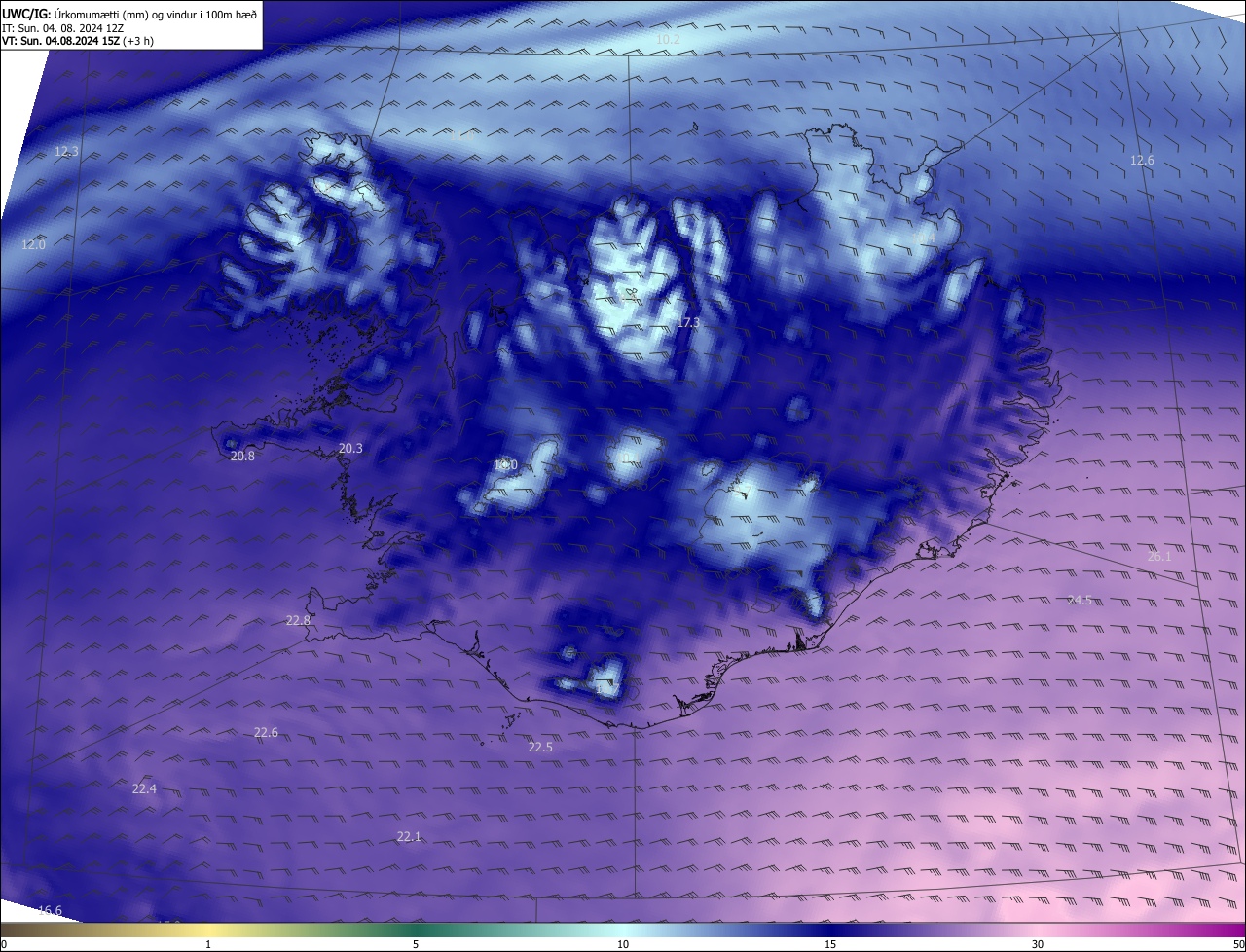The image size is (1246, 952).
Task: Click the 24.5 value label
Action: (x=1080, y=600)
